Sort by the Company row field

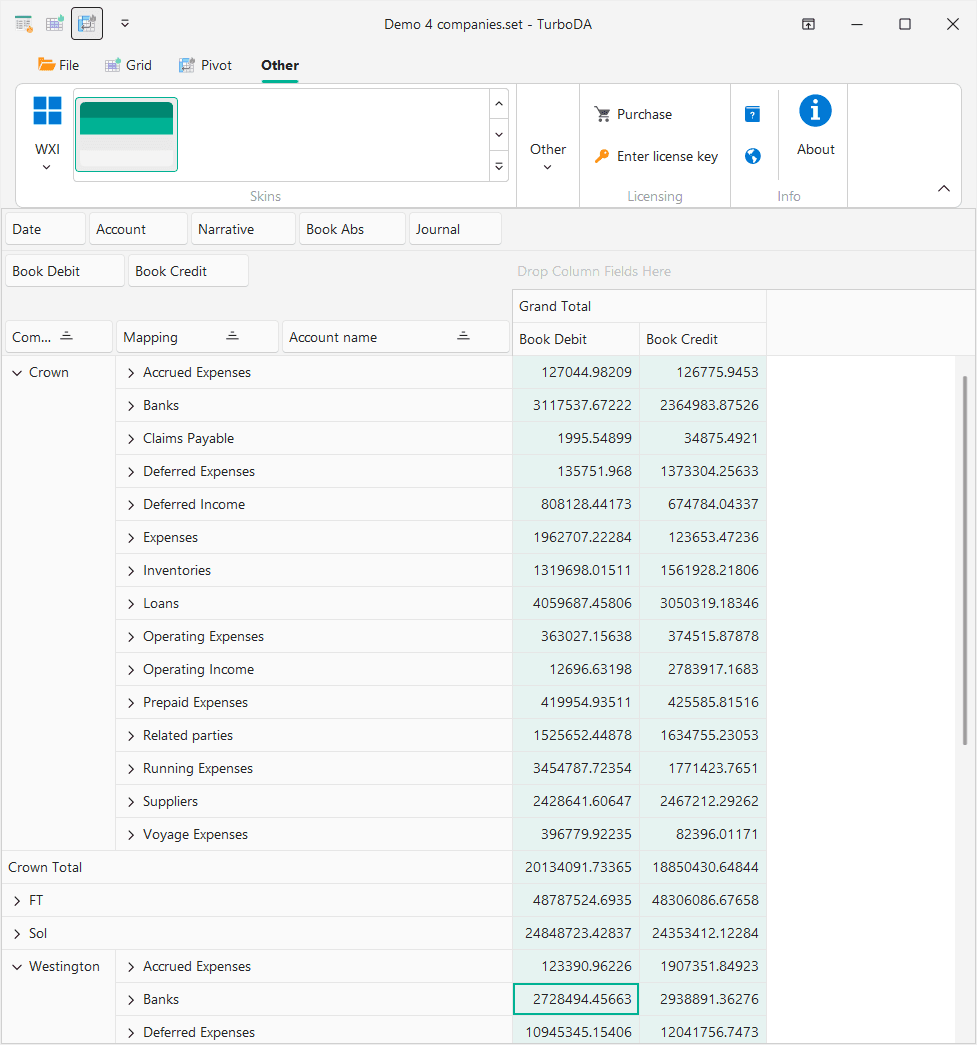(x=59, y=337)
